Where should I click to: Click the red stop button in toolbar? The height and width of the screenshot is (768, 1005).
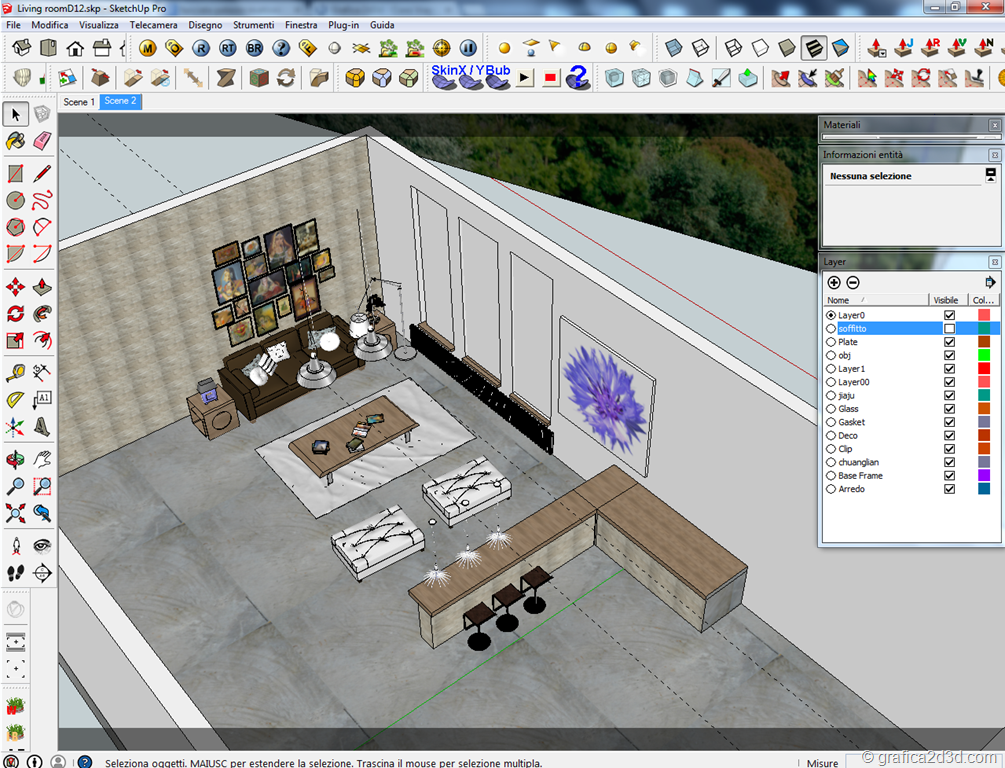point(550,78)
